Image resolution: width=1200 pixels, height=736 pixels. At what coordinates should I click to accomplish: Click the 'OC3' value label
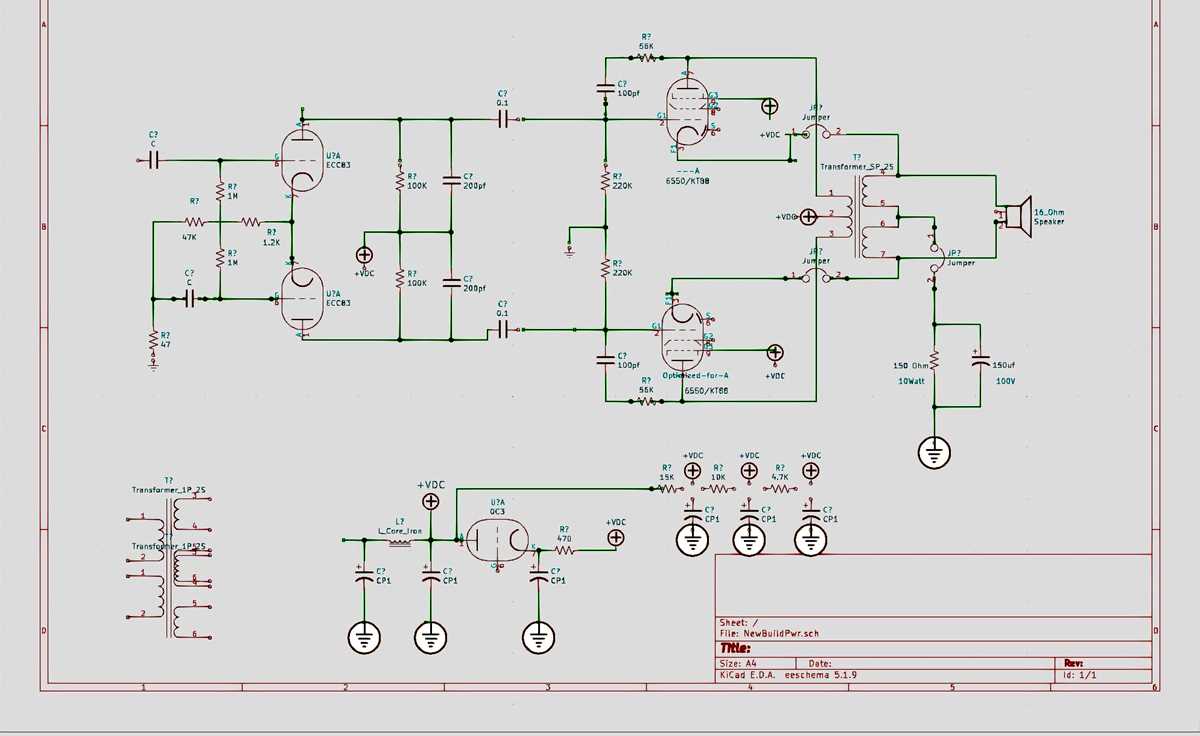(497, 510)
